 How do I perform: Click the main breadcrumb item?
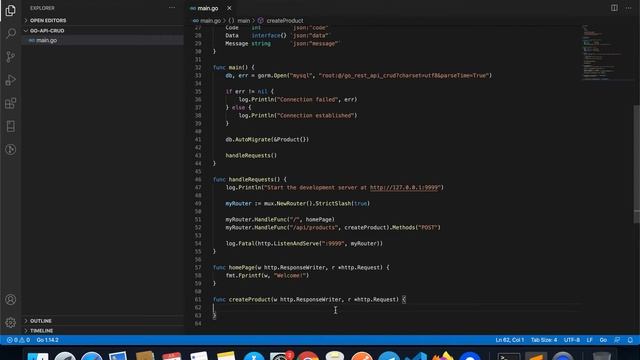point(243,20)
